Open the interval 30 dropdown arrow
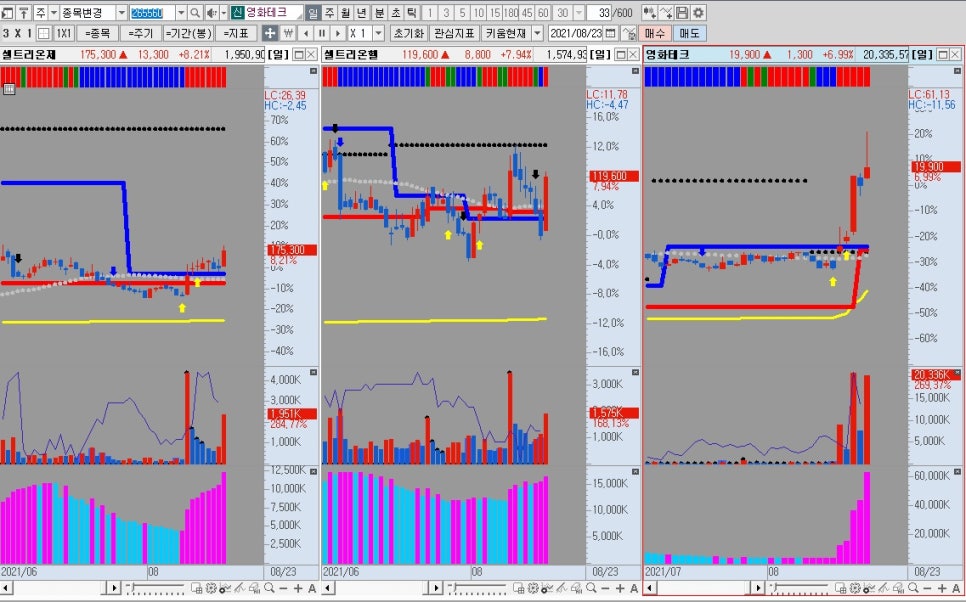The height and width of the screenshot is (602, 966). (578, 12)
